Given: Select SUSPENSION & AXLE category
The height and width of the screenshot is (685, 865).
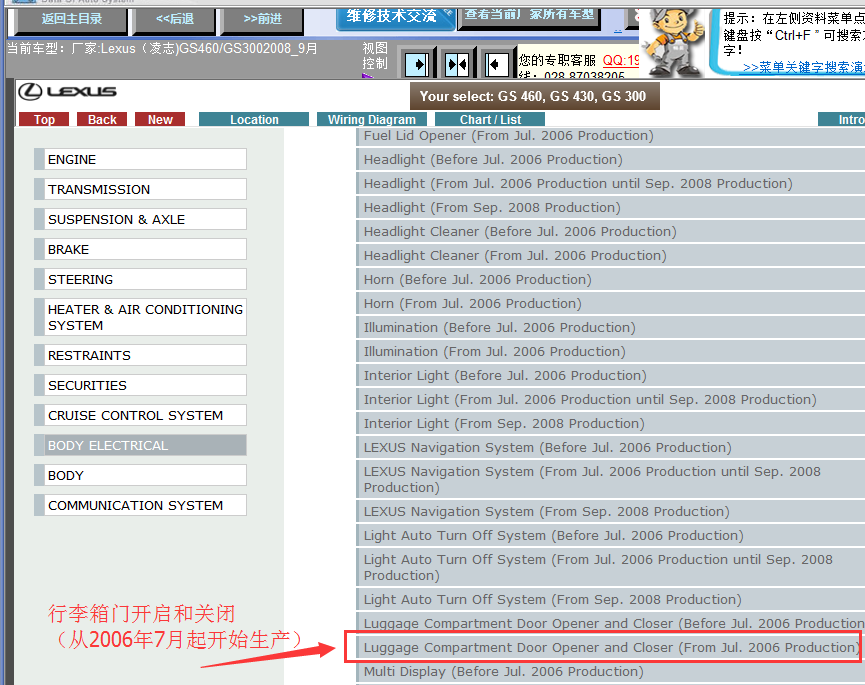Looking at the screenshot, I should click(x=140, y=220).
